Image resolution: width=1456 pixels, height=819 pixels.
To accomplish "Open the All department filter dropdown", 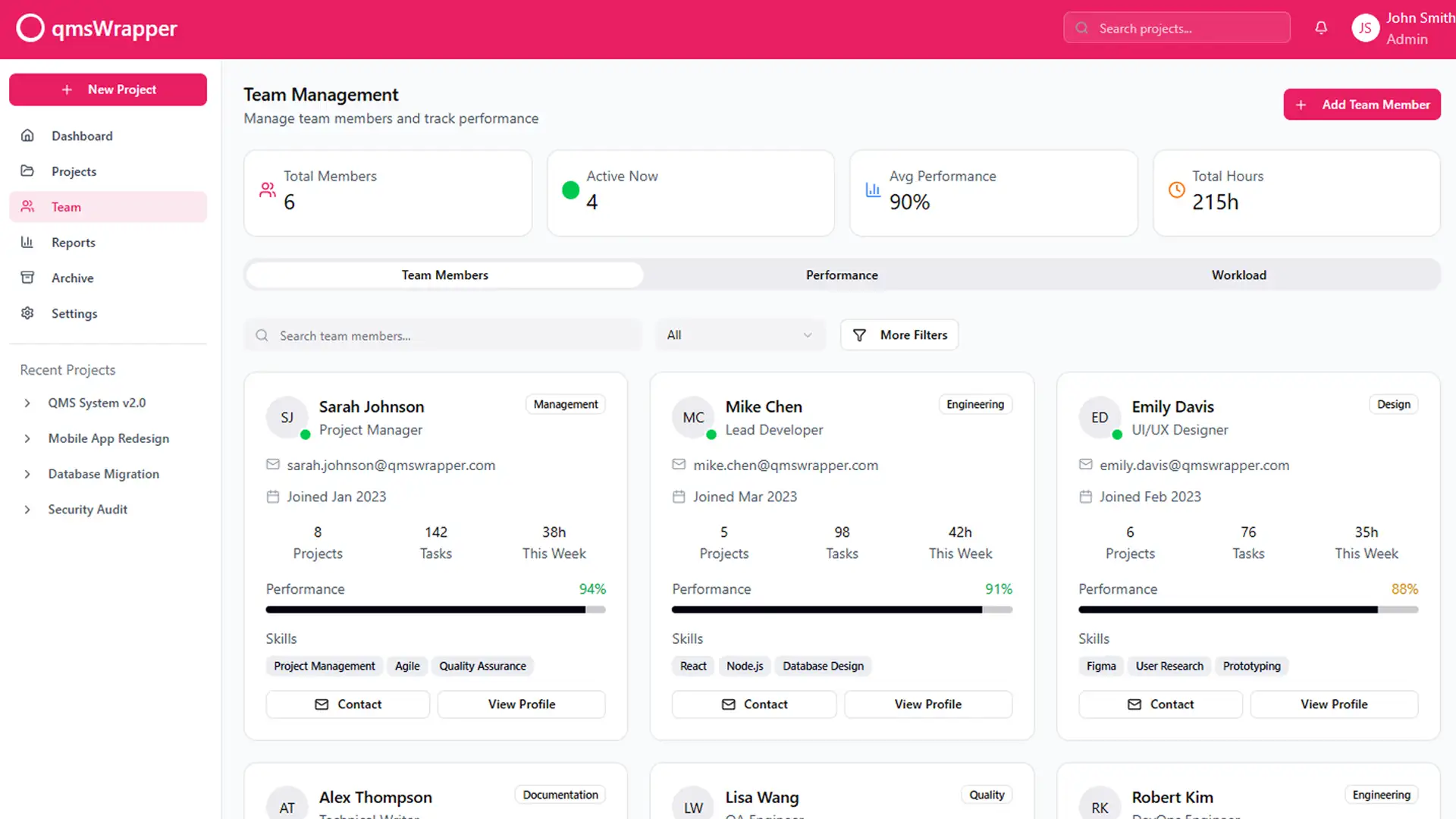I will (x=739, y=335).
